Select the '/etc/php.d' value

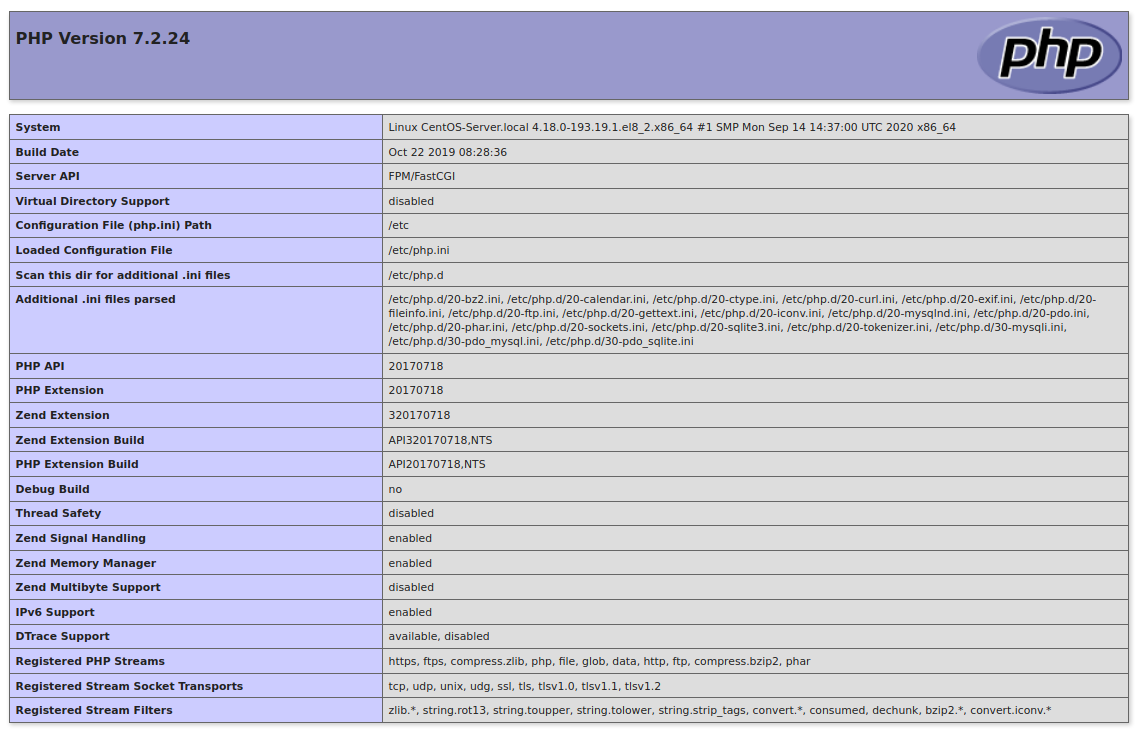pos(416,275)
